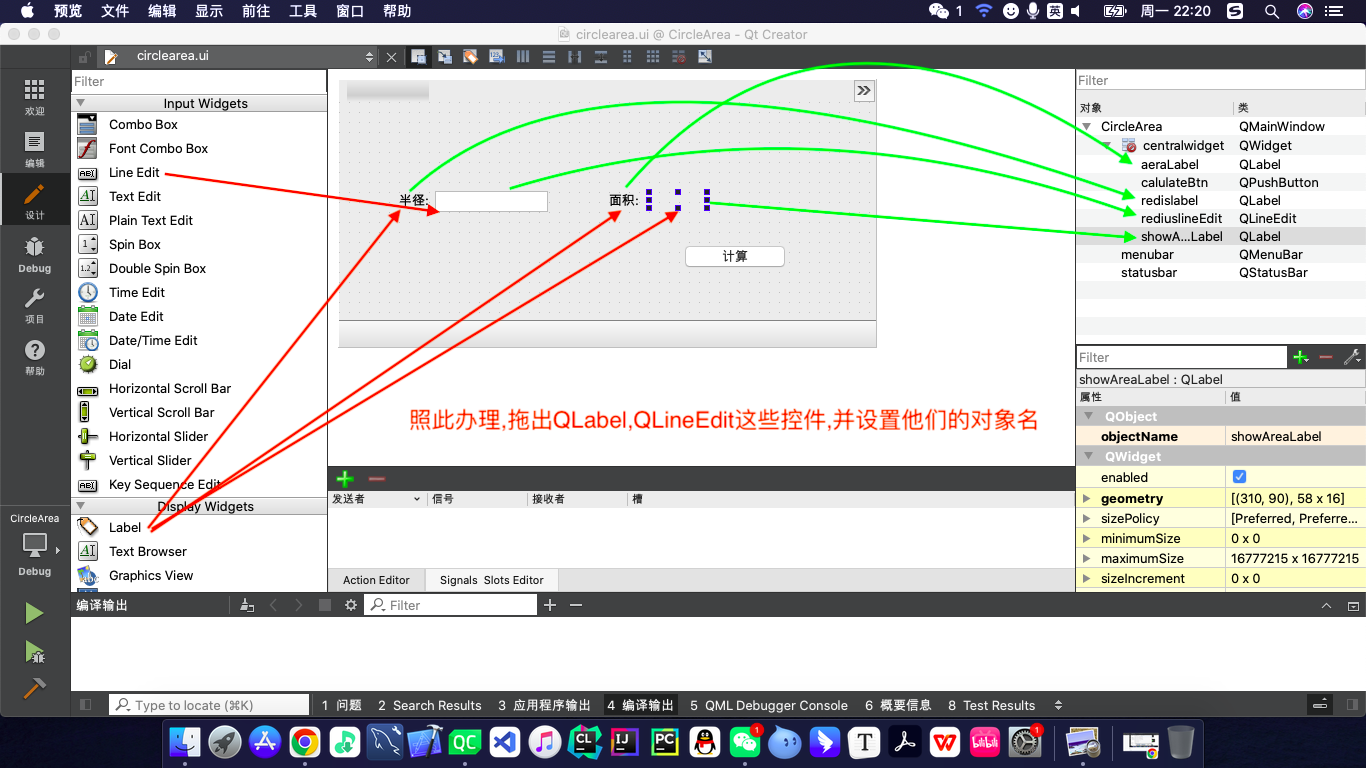Select the rediuslineEdit object

point(1181,218)
